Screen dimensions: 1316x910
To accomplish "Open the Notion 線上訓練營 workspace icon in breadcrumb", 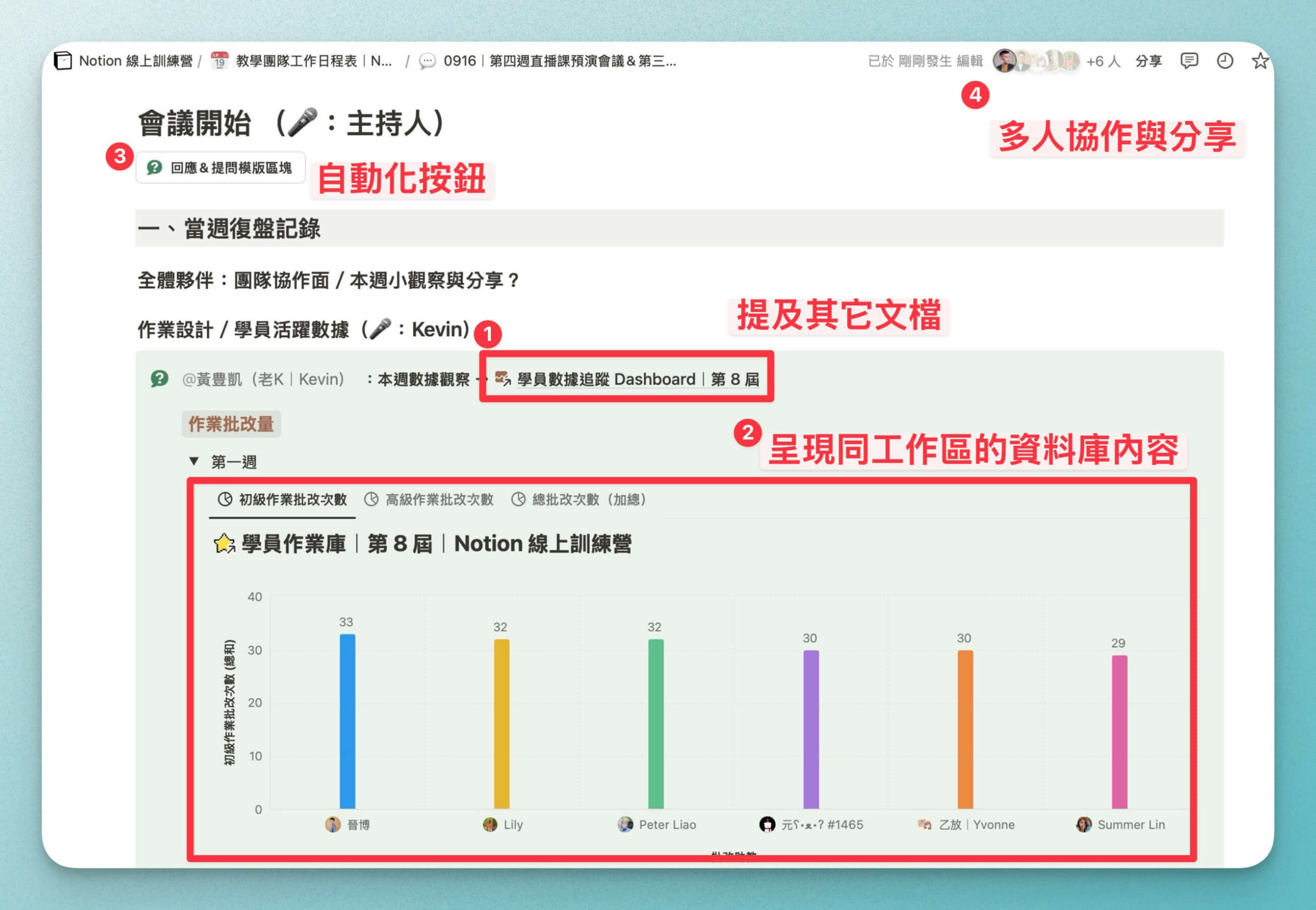I will [x=63, y=61].
